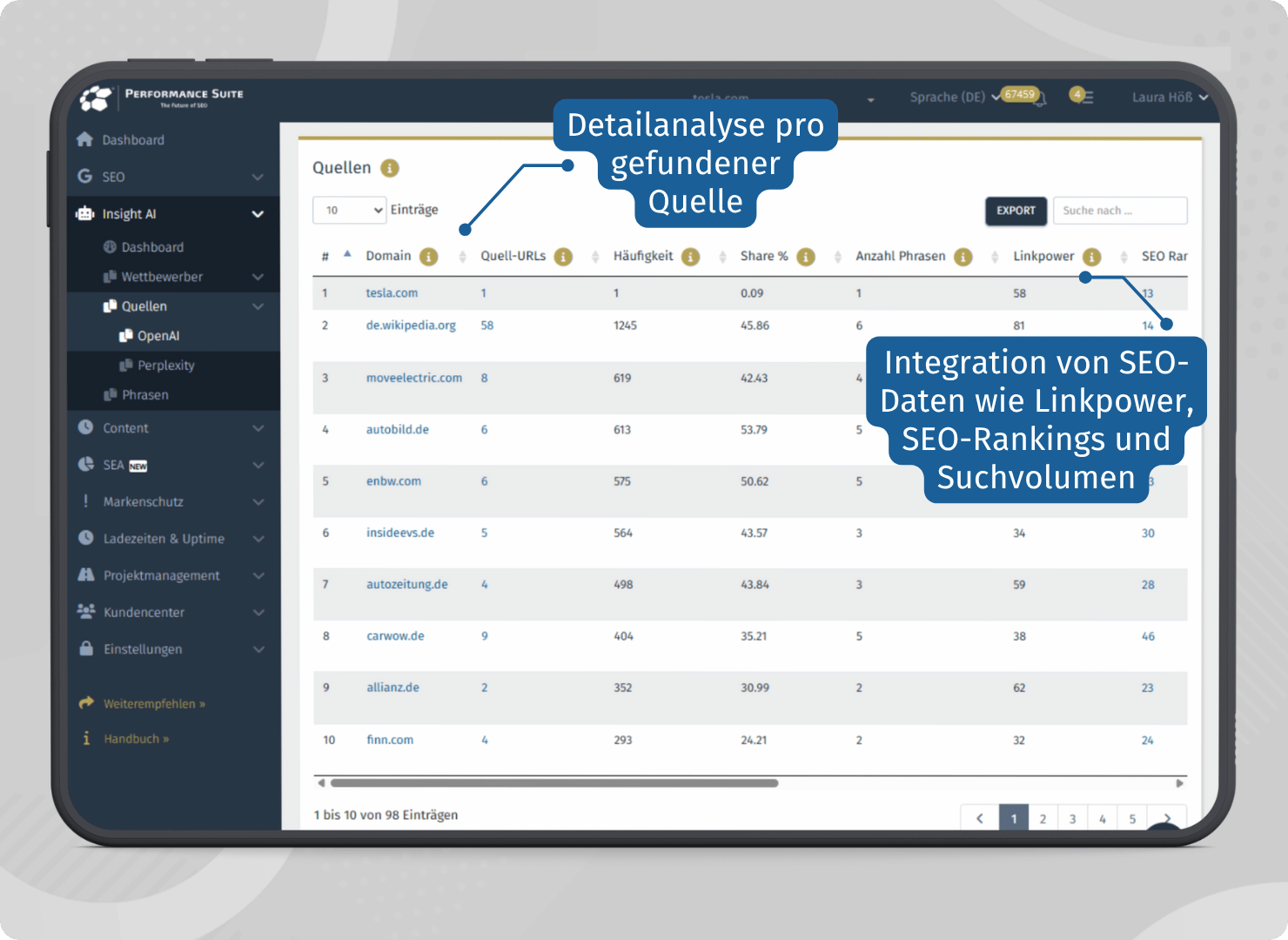
Task: Click the EXPORT button
Action: (x=1016, y=211)
